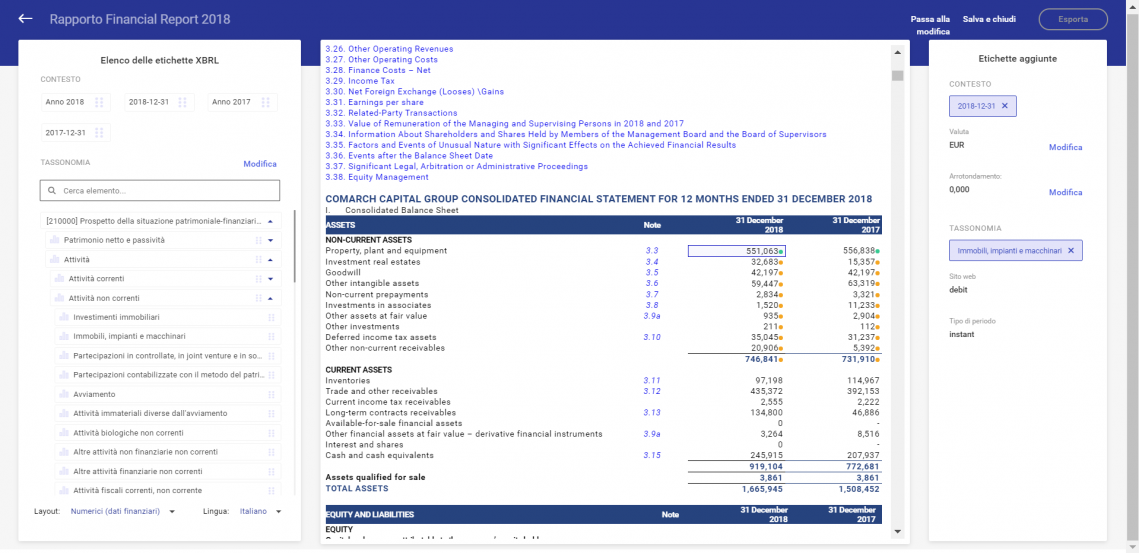Click chart icon beside Investimenti immobiliari
The image size is (1139, 553).
click(65, 317)
